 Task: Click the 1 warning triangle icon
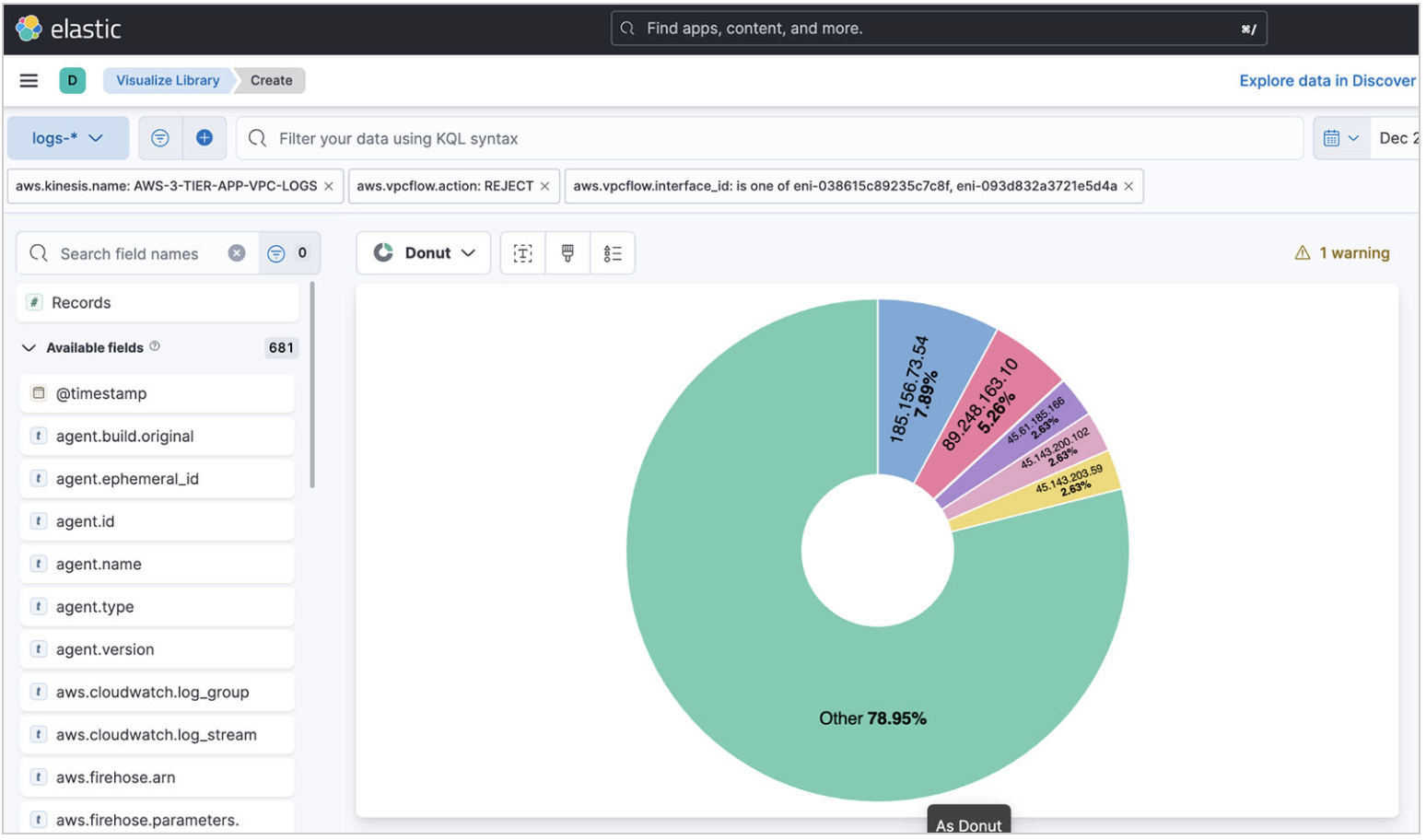tap(1302, 252)
